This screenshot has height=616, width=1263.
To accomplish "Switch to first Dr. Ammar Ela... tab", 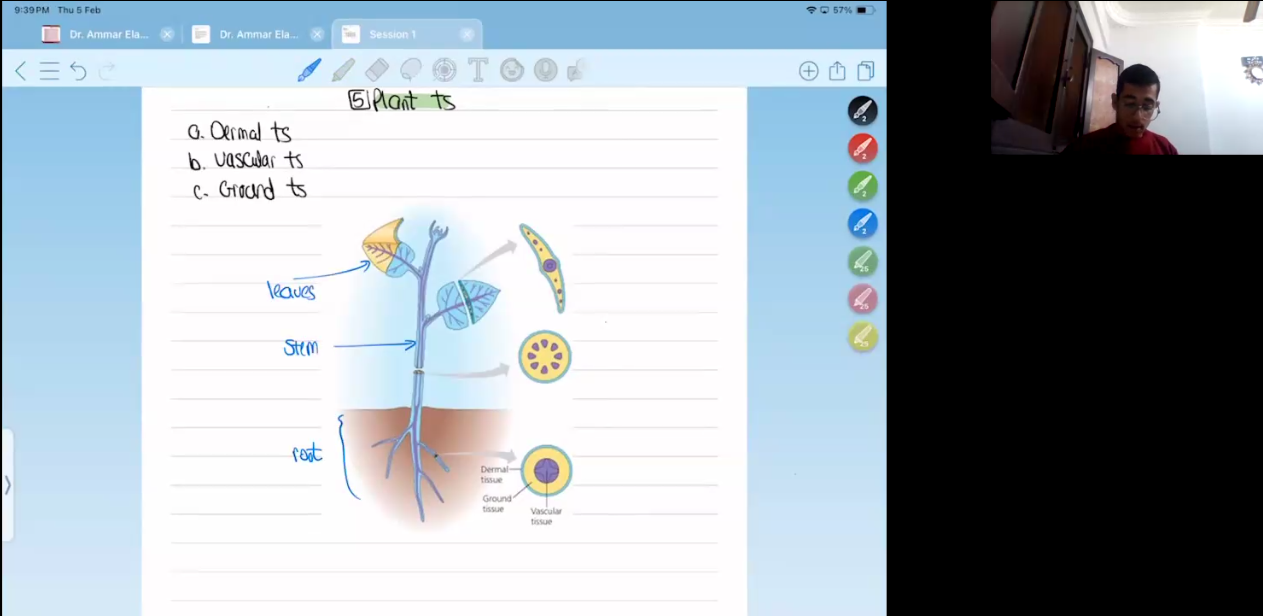I will tap(108, 34).
